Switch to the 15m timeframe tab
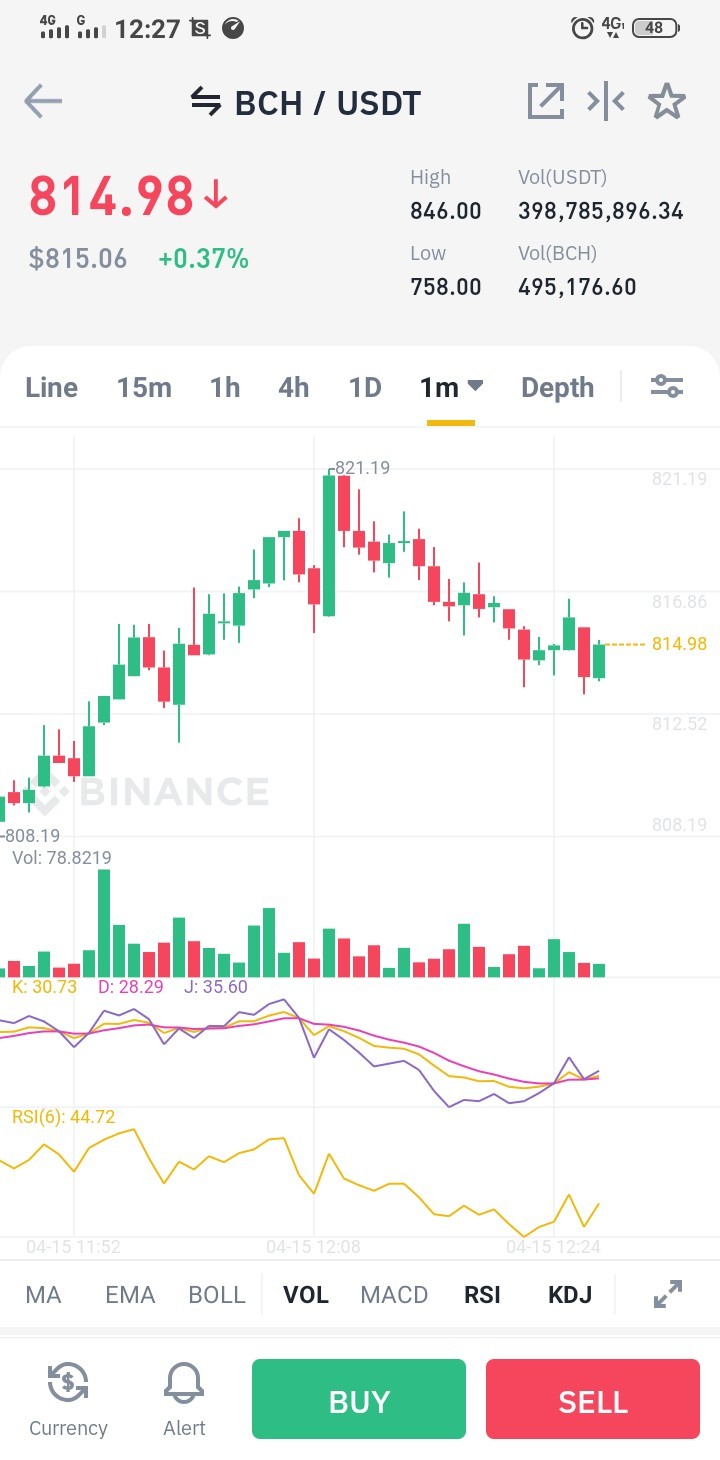This screenshot has width=720, height=1460. [x=144, y=387]
